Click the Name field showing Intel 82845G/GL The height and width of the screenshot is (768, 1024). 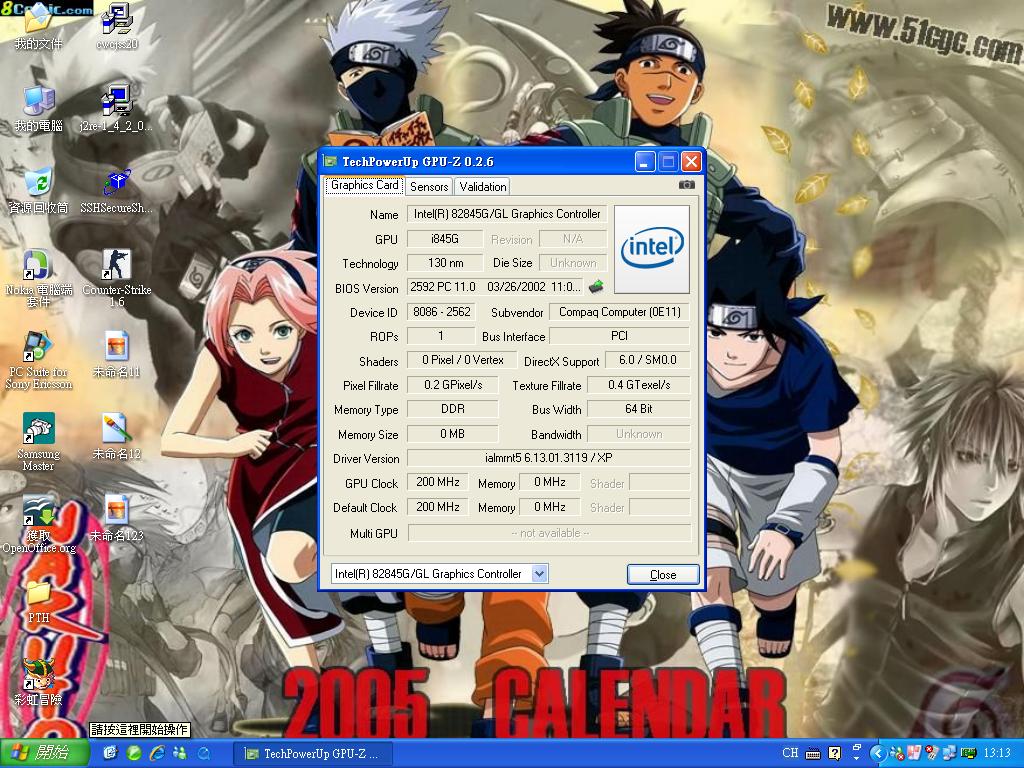click(507, 214)
